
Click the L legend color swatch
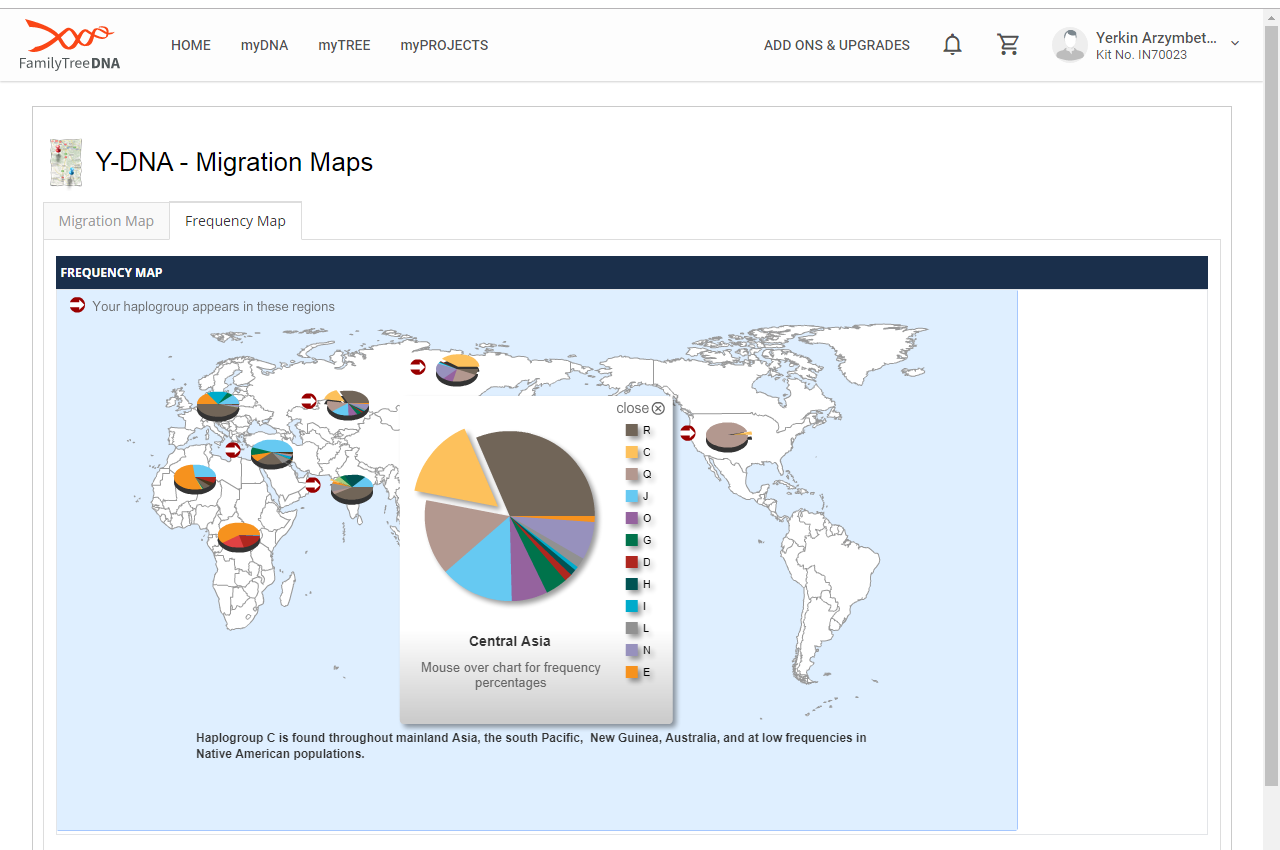pos(632,628)
